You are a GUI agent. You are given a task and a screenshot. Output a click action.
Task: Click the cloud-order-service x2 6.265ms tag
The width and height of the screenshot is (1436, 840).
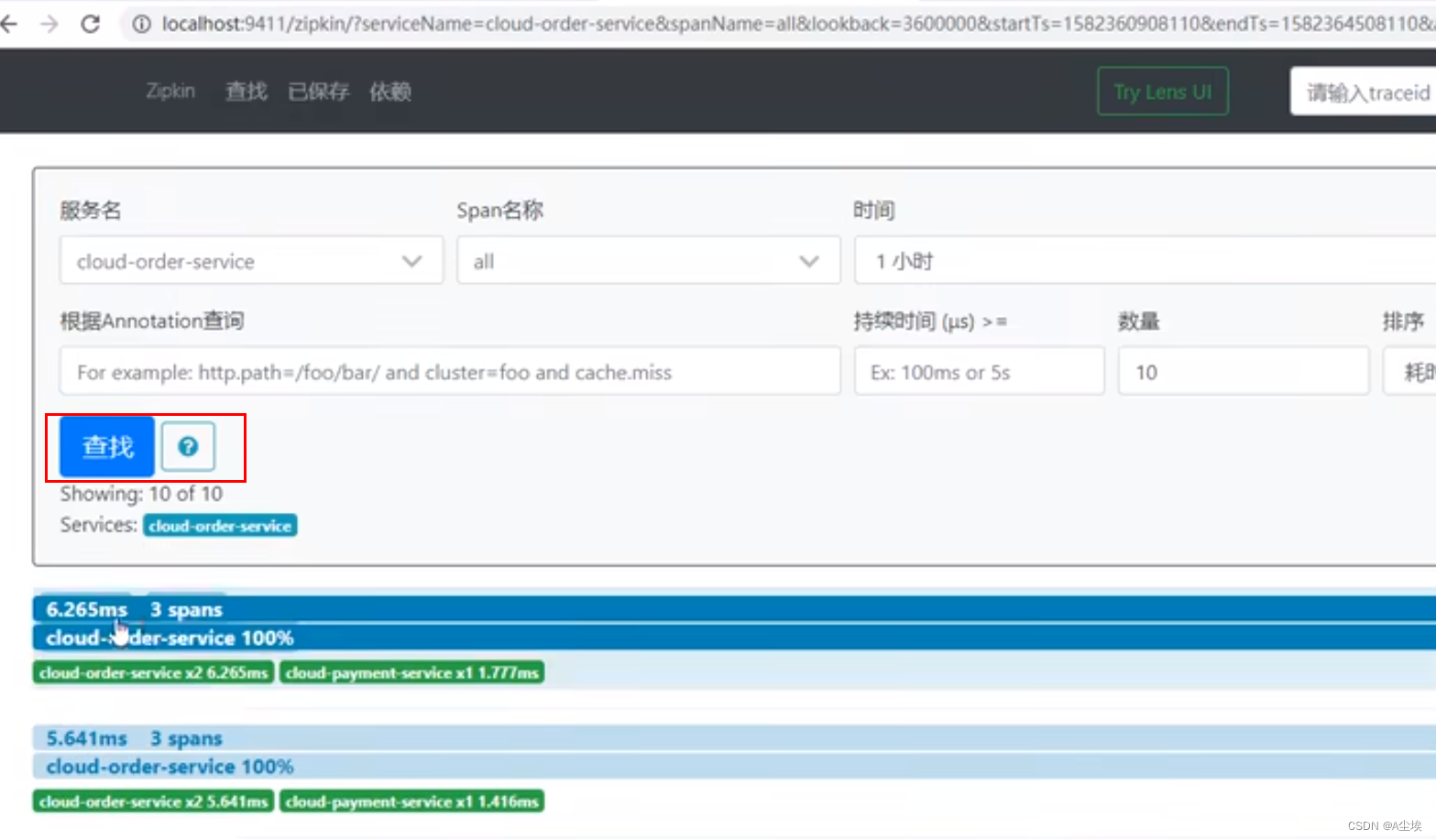click(x=153, y=672)
